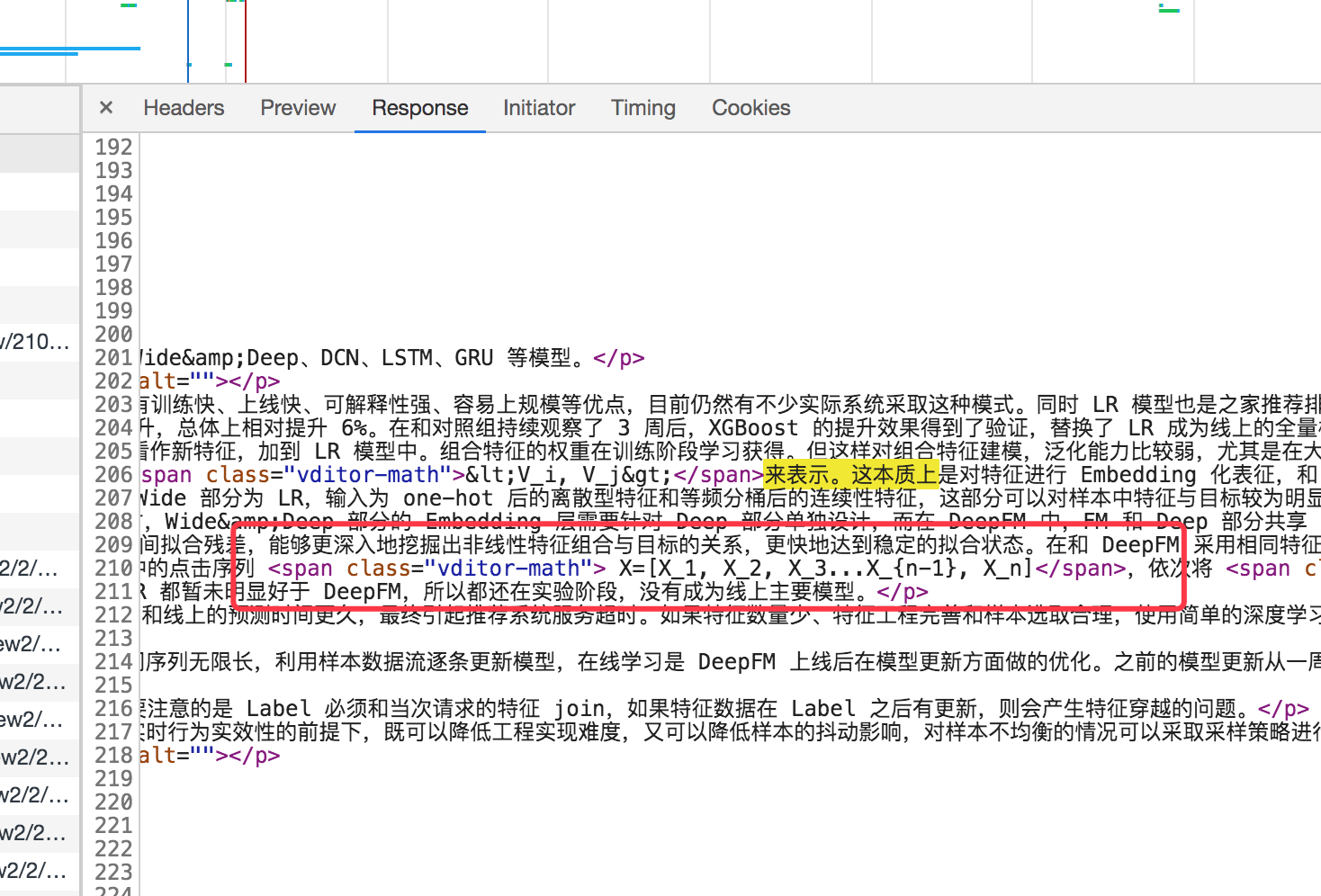Viewport: 1321px width, 896px height.
Task: Click line number 201 in the gutter
Action: coord(113,358)
